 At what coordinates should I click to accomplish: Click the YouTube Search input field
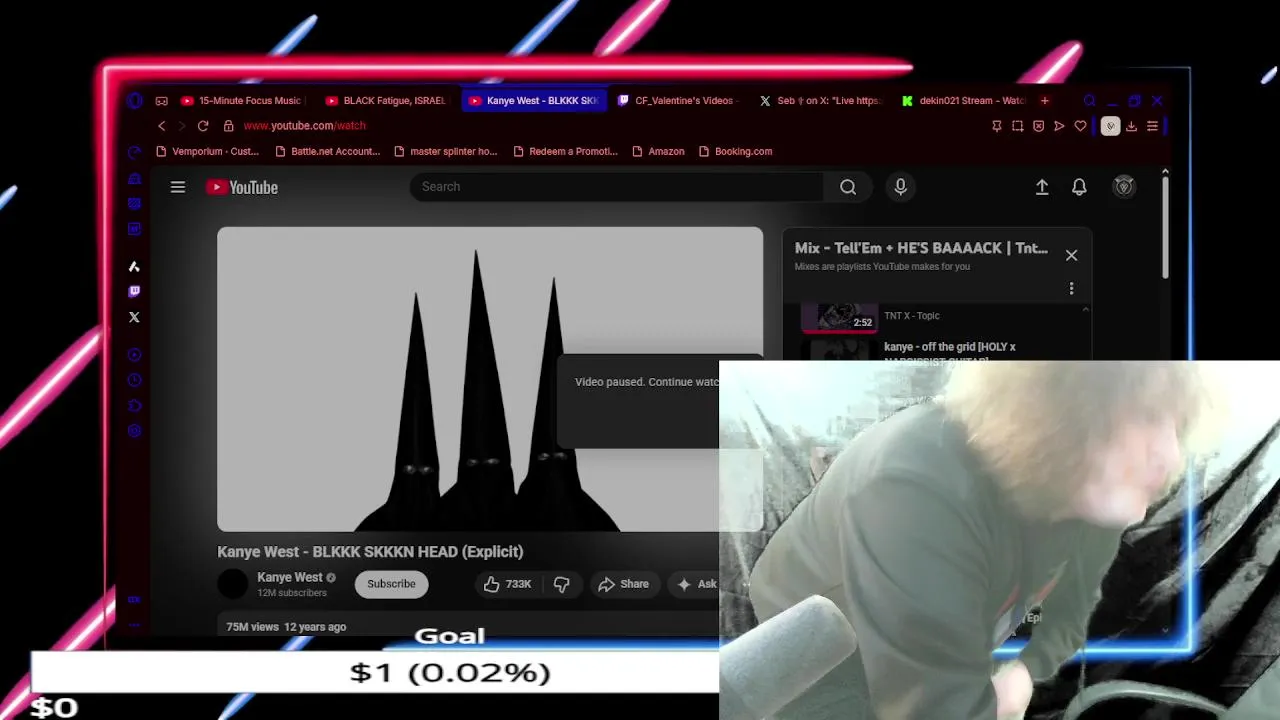617,187
